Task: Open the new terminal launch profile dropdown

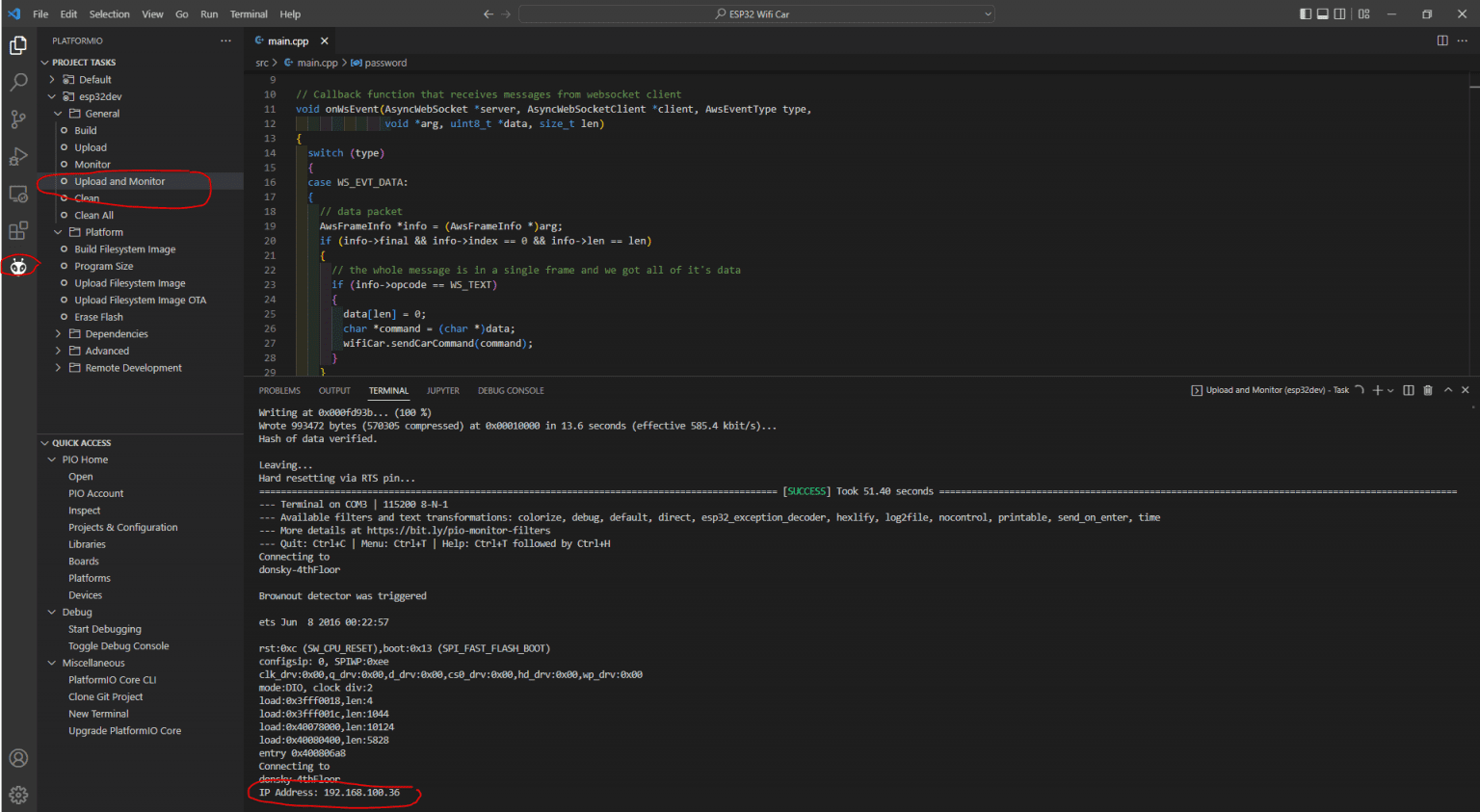Action: click(x=1390, y=391)
